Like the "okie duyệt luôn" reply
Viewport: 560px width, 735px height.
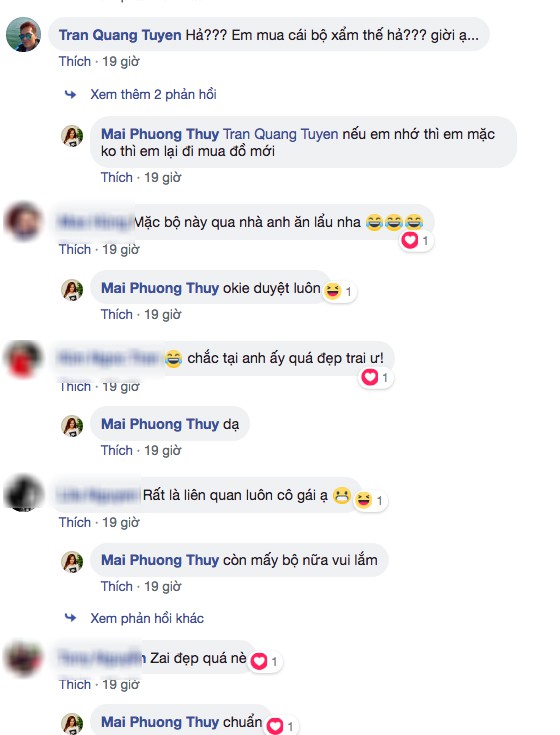[117, 315]
